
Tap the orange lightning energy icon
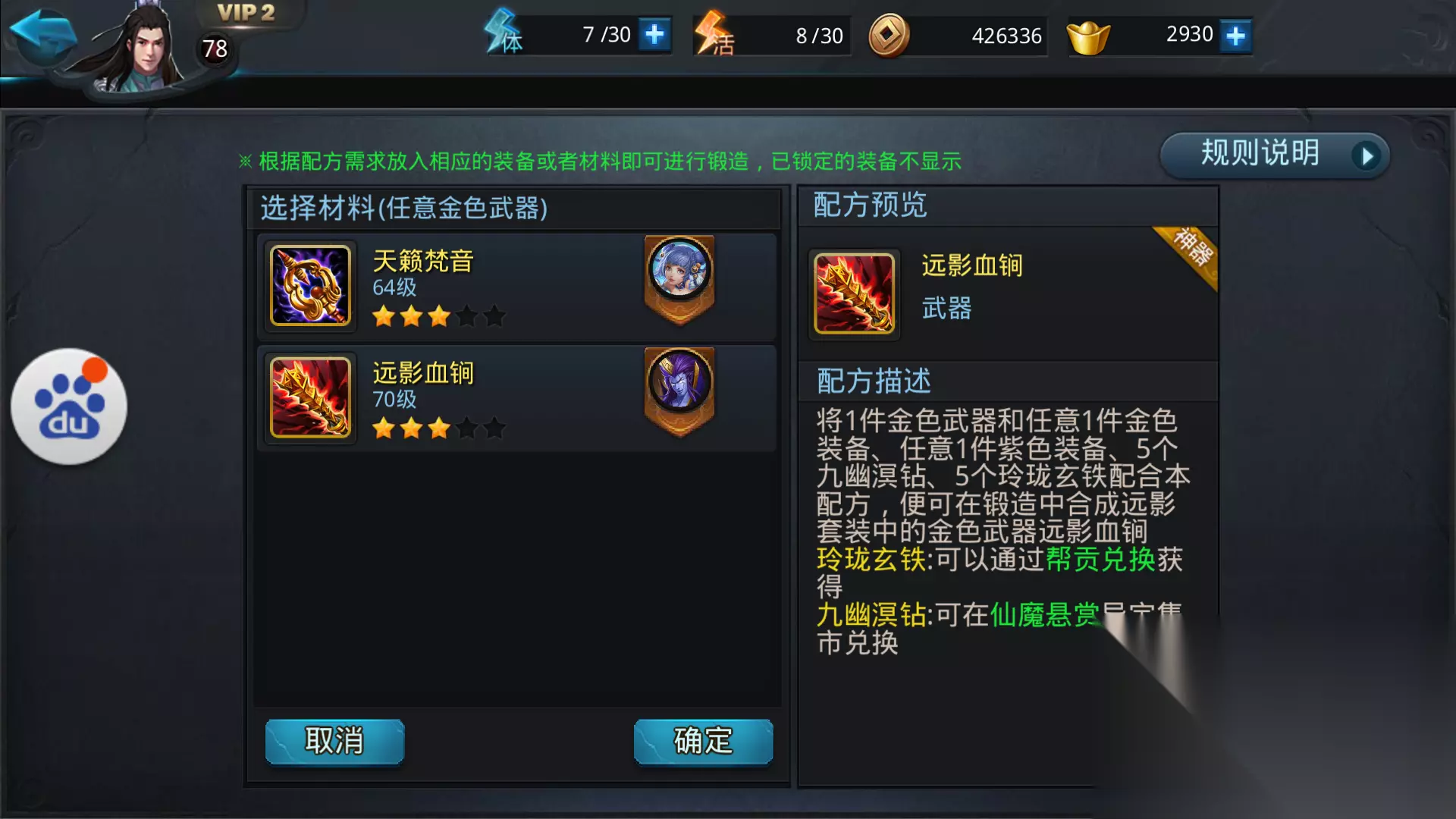[713, 33]
